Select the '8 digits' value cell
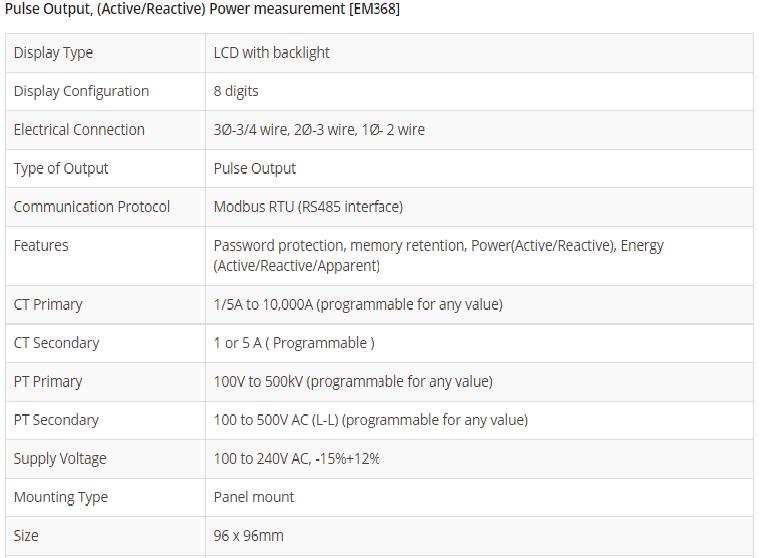 tap(236, 91)
